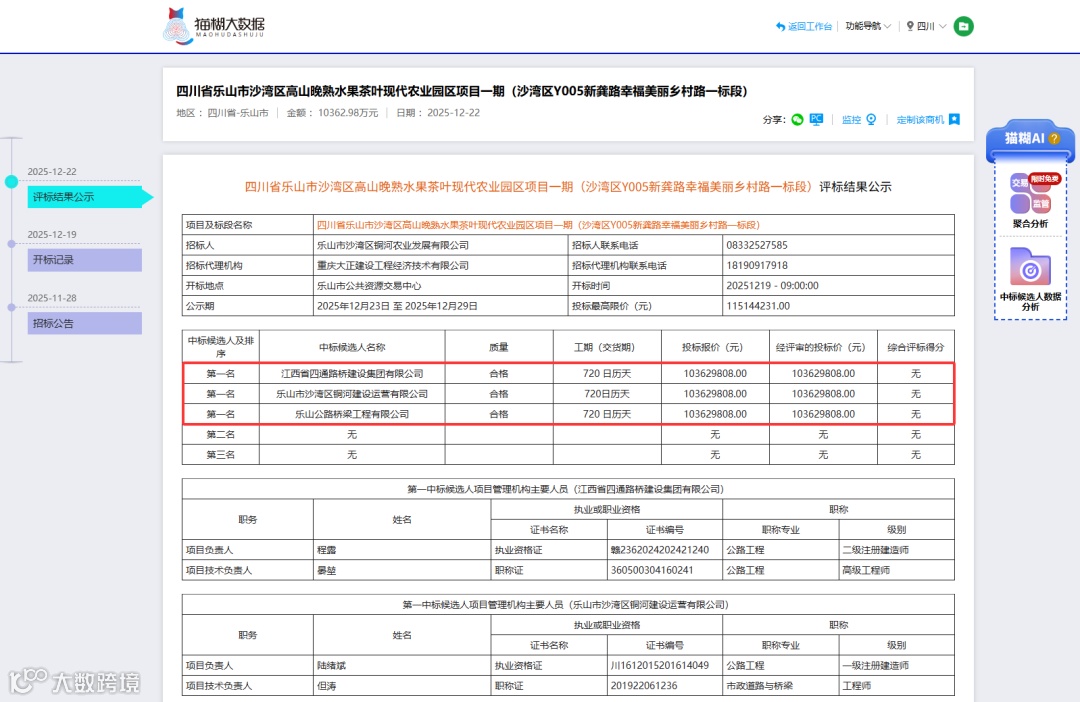Screen dimensions: 1080x702
Task: Click certificate number 201922061236
Action: (644, 686)
